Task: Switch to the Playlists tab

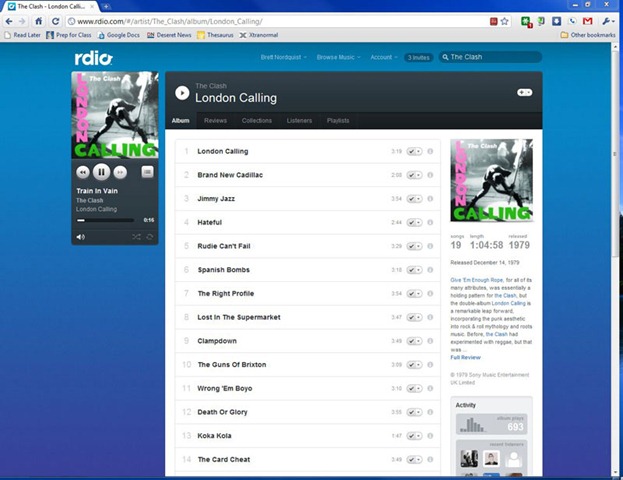Action: tap(338, 121)
